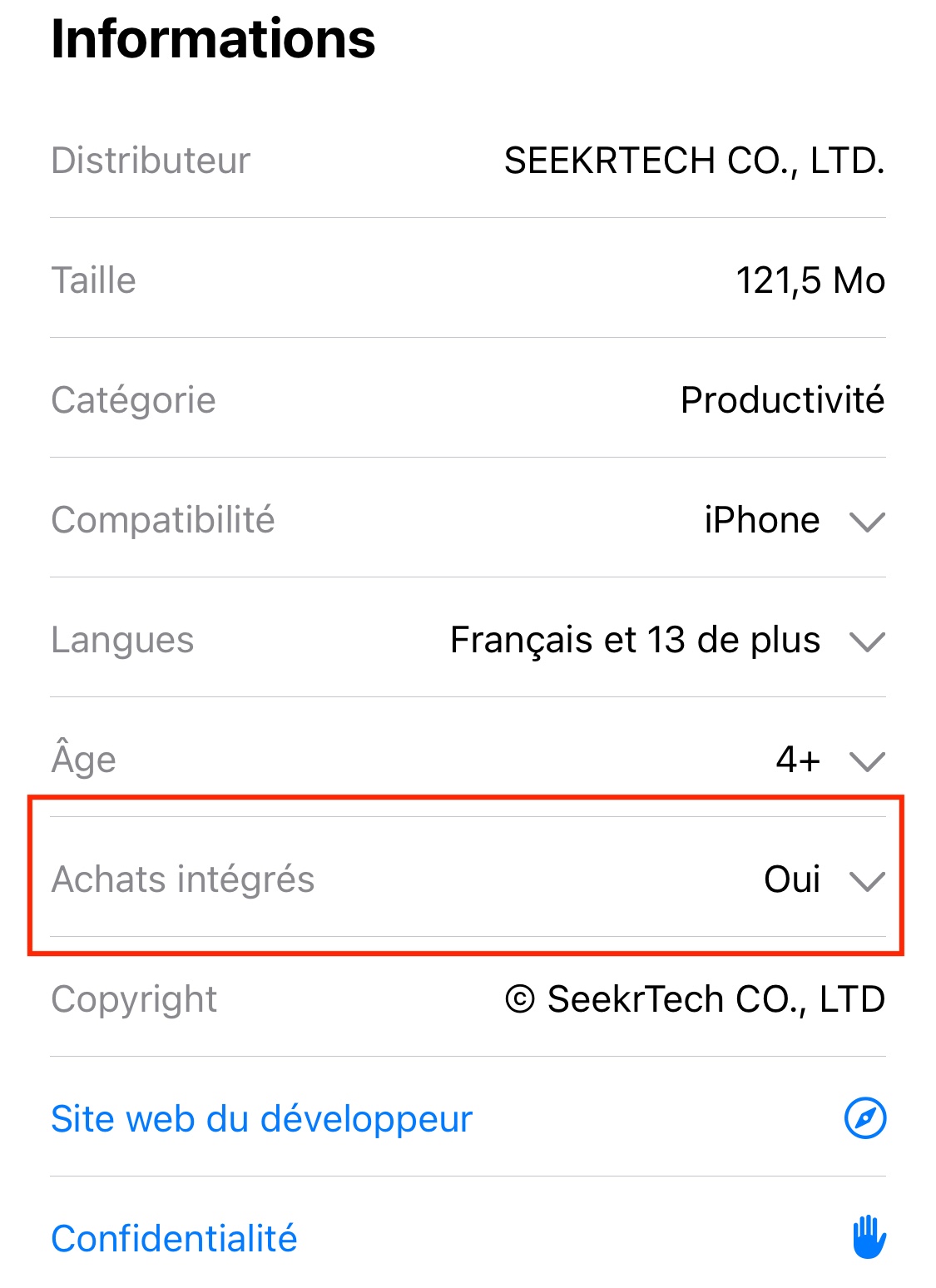Click the Informations section heading

point(213,39)
